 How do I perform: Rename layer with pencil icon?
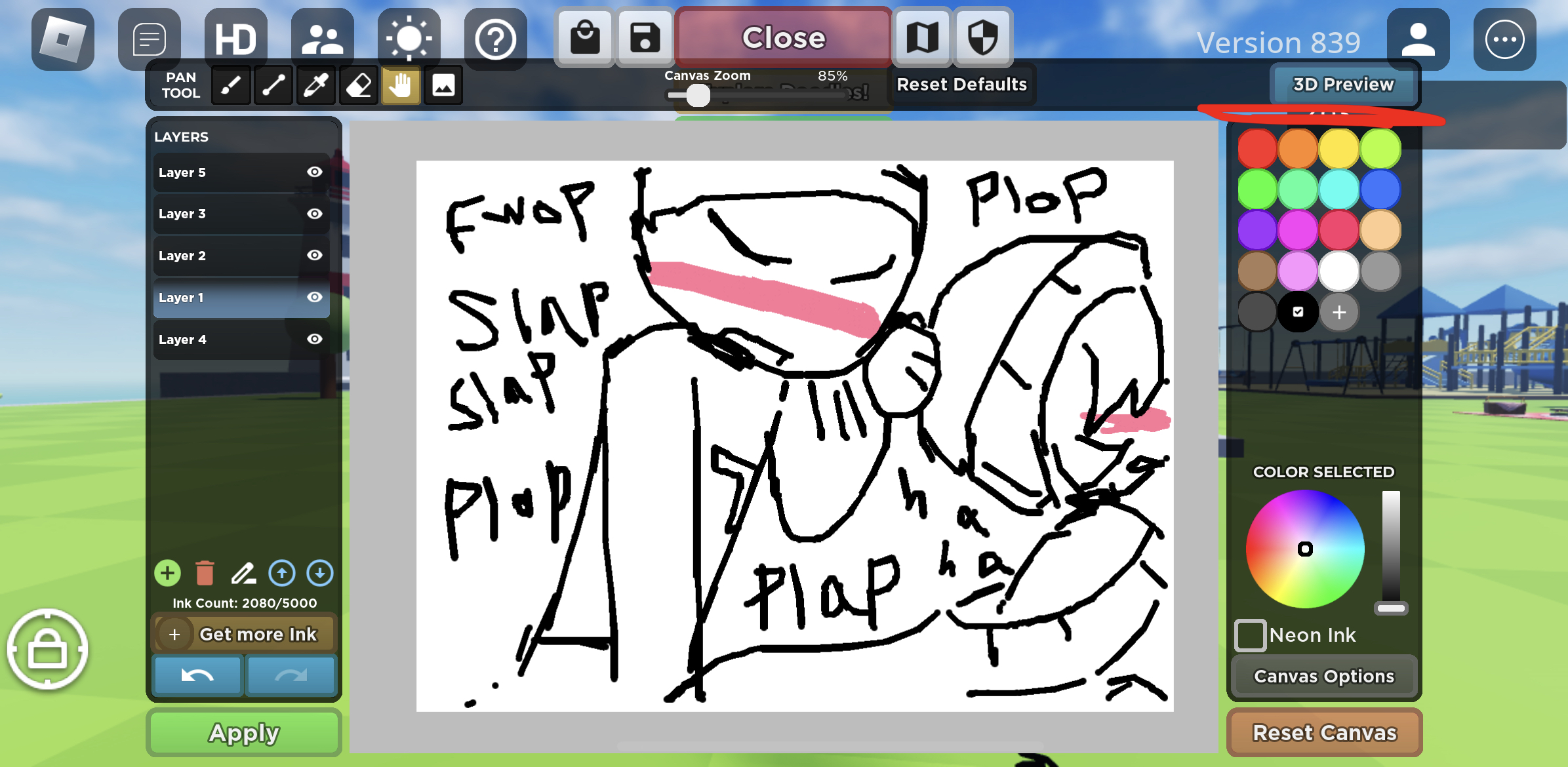(243, 573)
